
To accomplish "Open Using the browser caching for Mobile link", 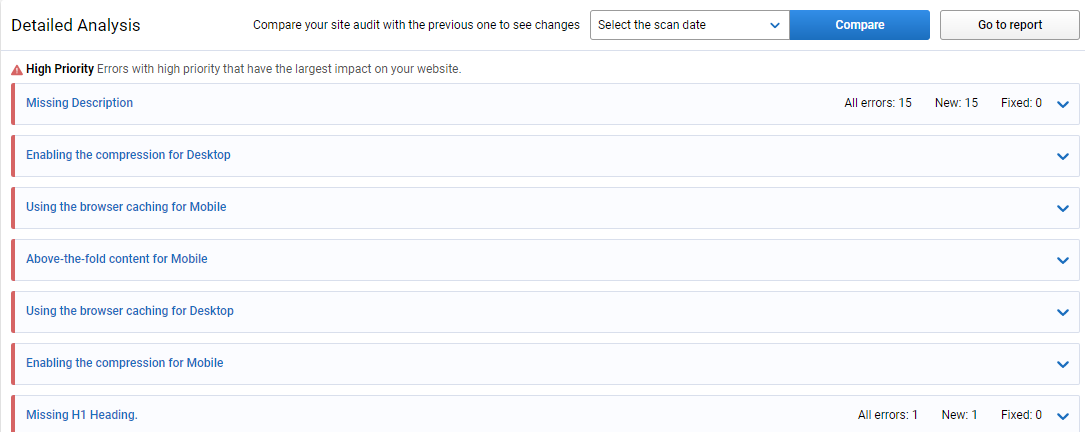I will click(x=126, y=206).
